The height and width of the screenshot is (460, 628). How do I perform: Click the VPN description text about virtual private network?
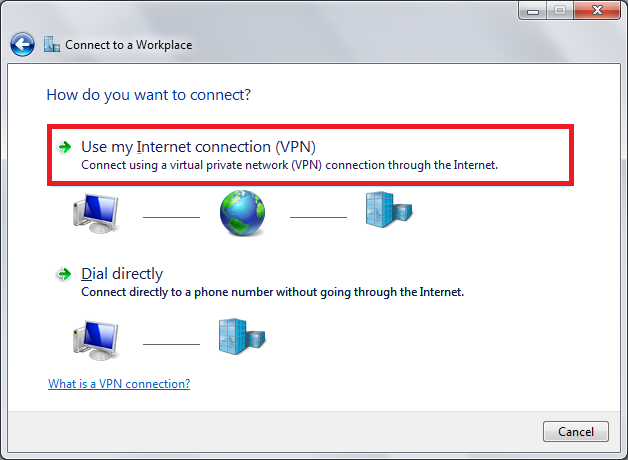[x=290, y=165]
